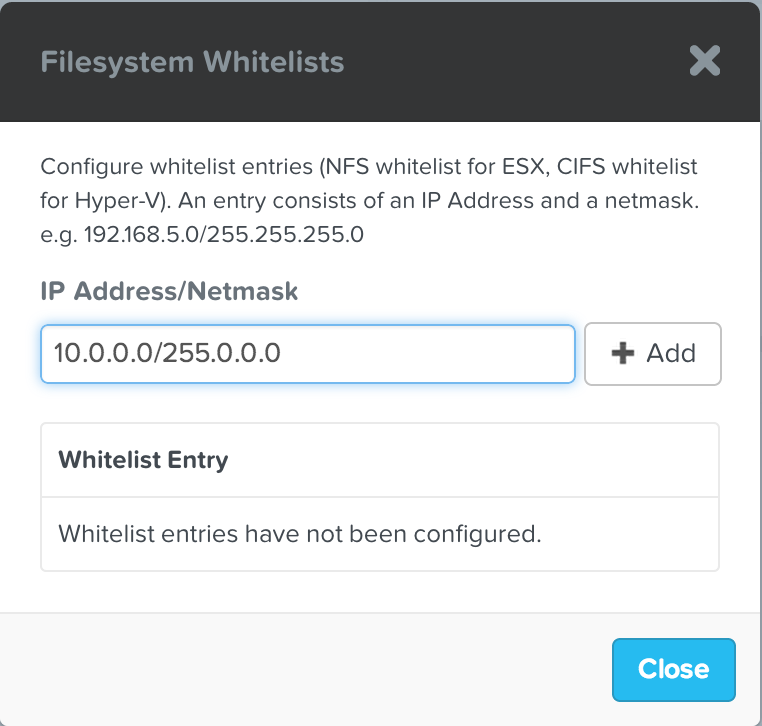Click the Filesystem Whitelists dialog title
This screenshot has width=762, height=726.
click(192, 62)
